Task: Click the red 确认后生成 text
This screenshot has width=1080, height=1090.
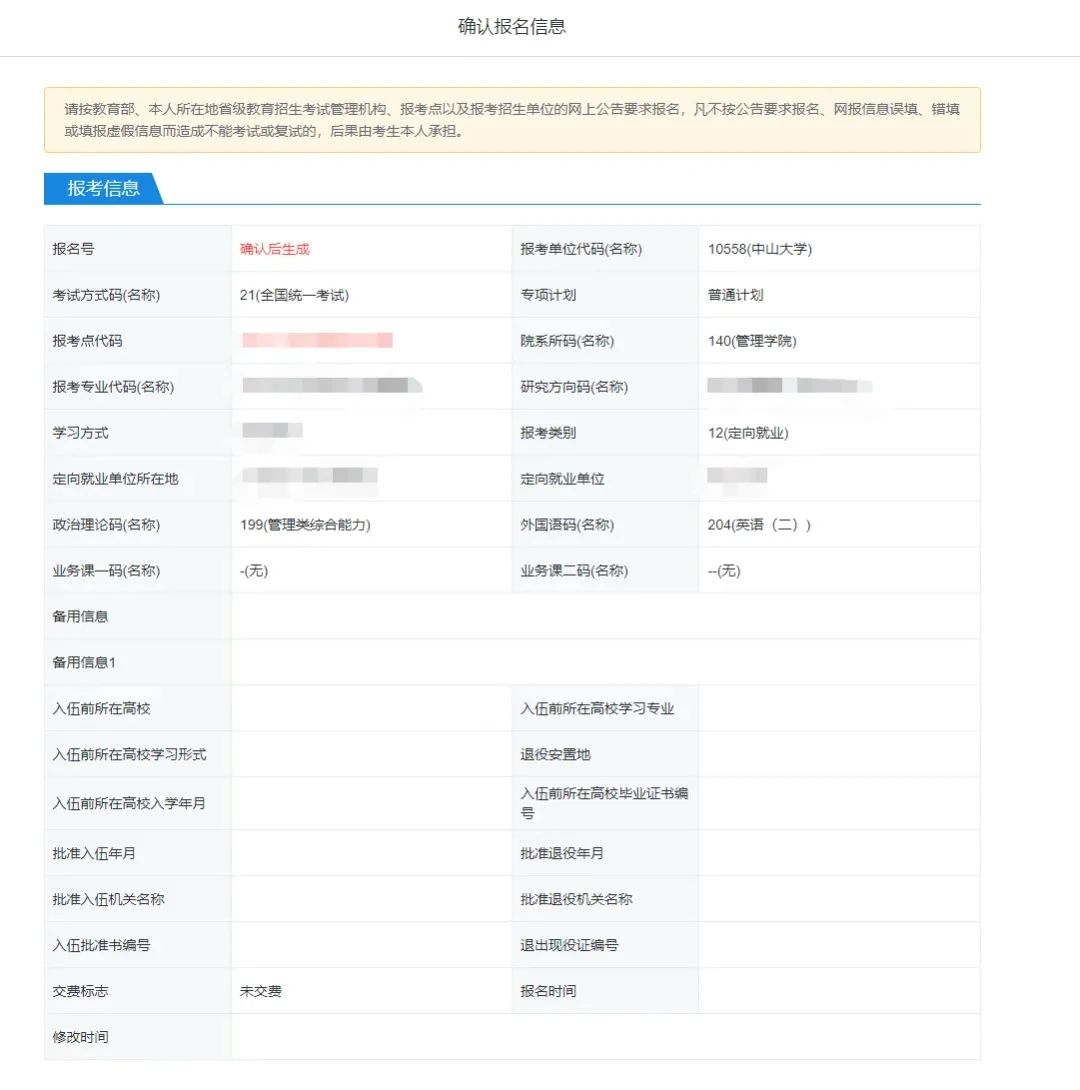Action: (x=275, y=249)
